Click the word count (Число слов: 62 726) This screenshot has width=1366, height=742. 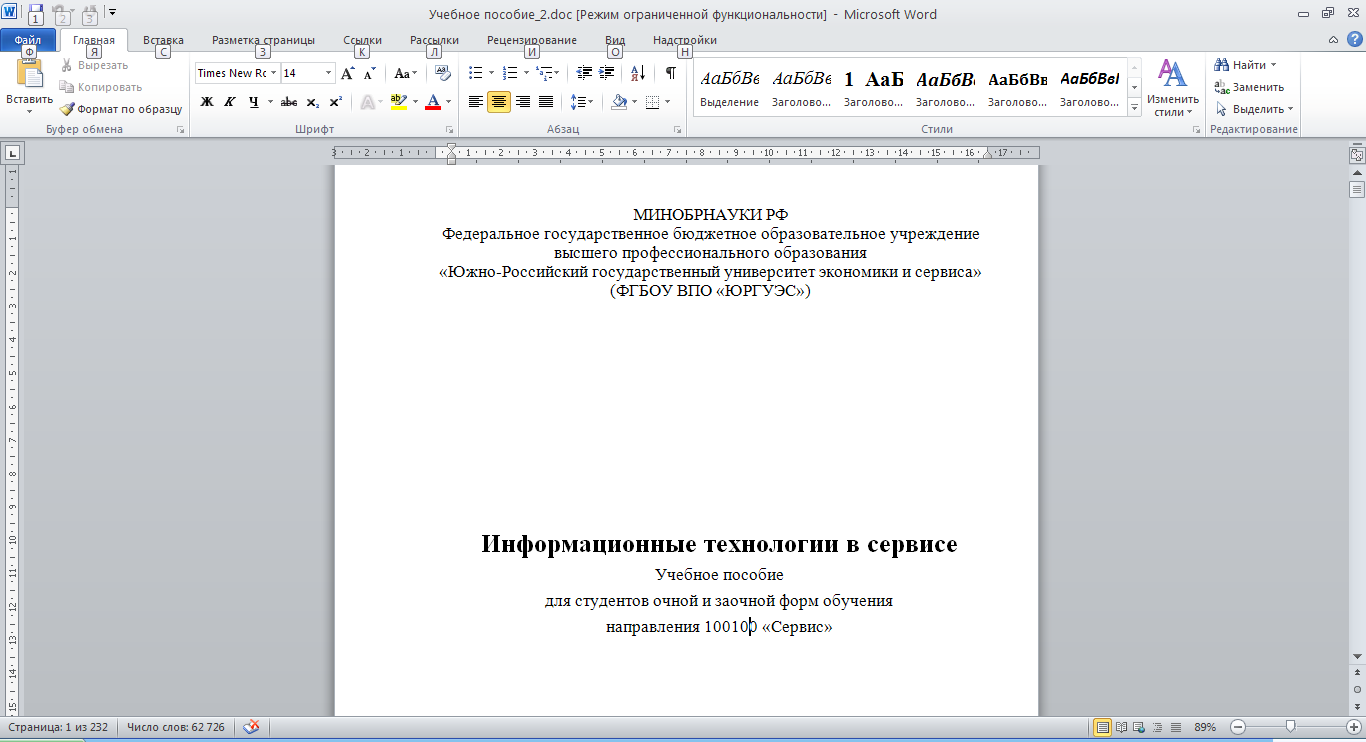[x=176, y=727]
